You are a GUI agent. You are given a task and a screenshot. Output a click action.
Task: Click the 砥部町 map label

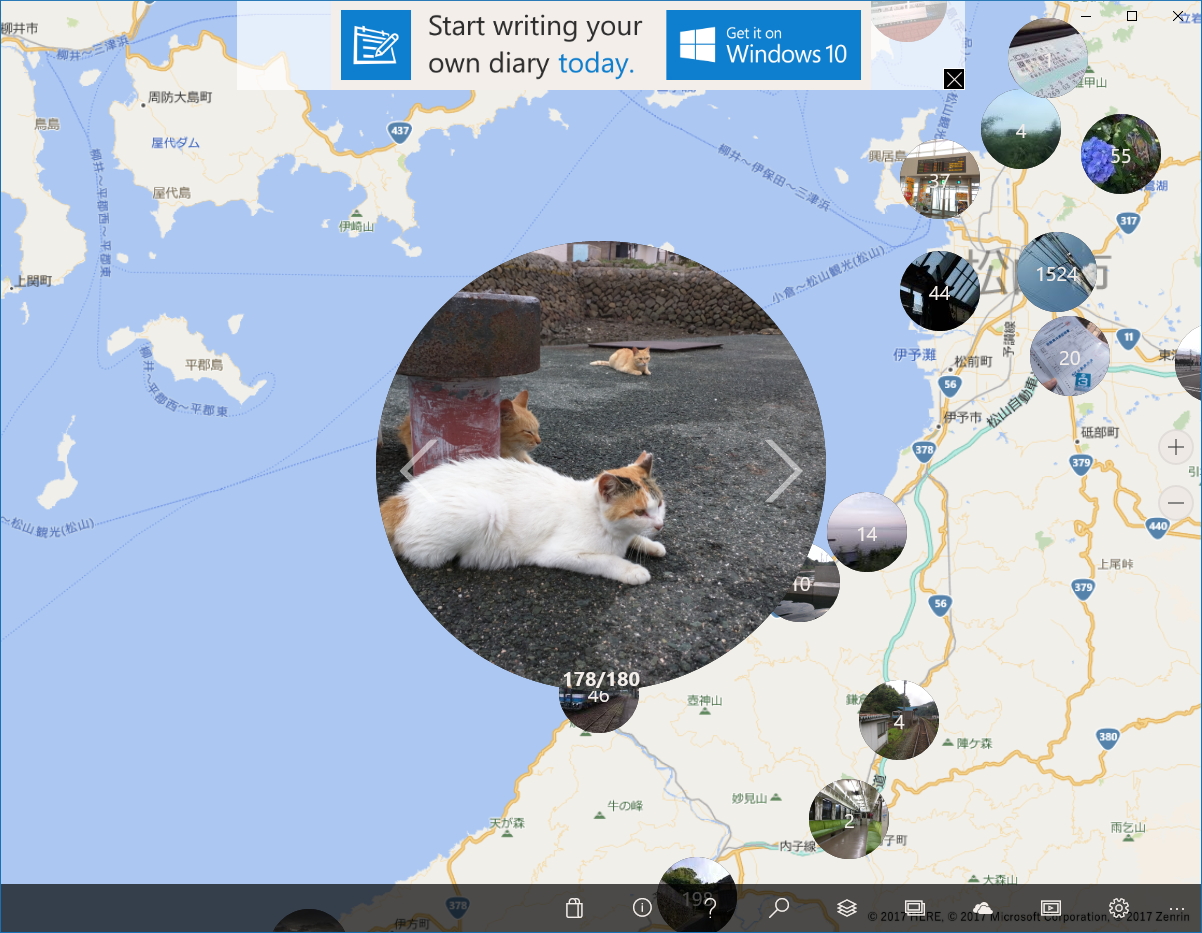coord(1100,432)
